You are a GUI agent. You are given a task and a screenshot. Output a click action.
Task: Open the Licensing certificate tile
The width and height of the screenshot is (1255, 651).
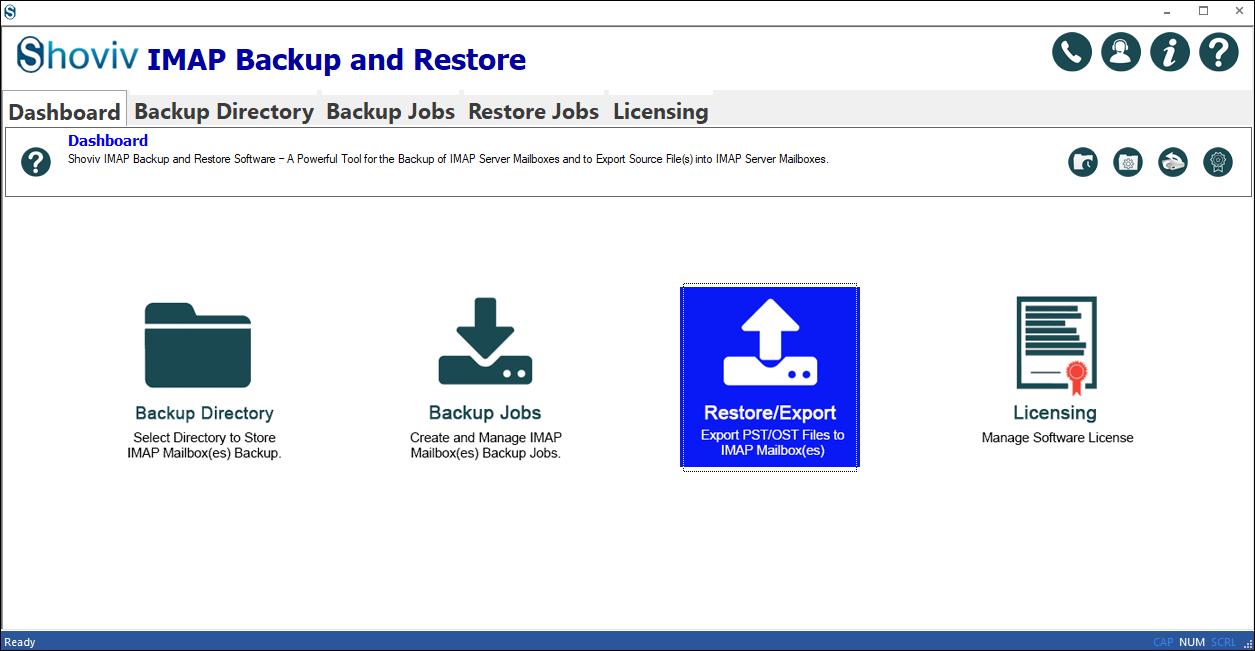[1057, 372]
